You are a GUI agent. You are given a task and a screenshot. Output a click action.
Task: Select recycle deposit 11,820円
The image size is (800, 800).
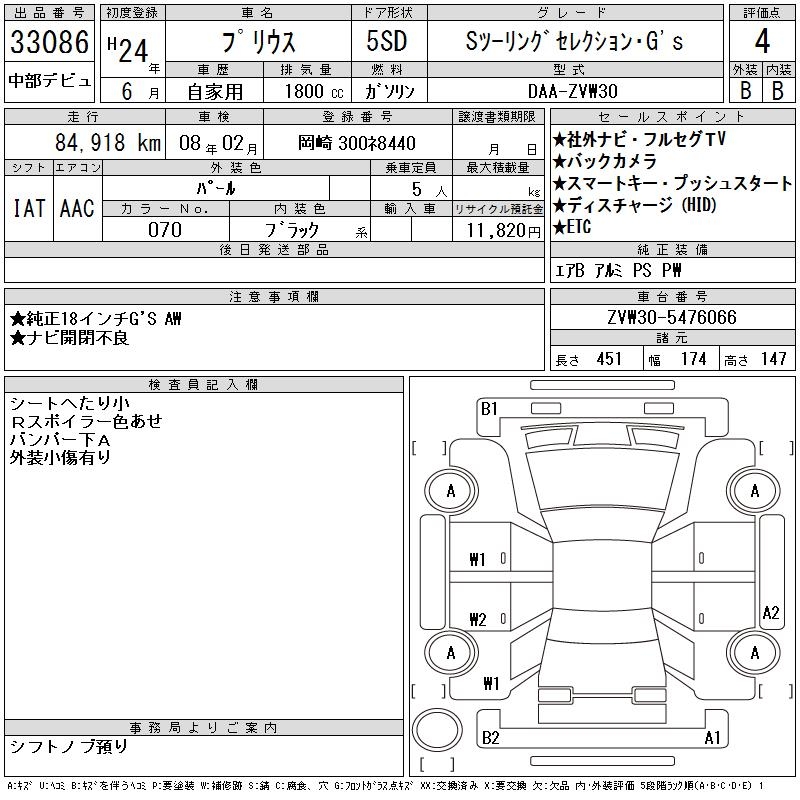[504, 231]
